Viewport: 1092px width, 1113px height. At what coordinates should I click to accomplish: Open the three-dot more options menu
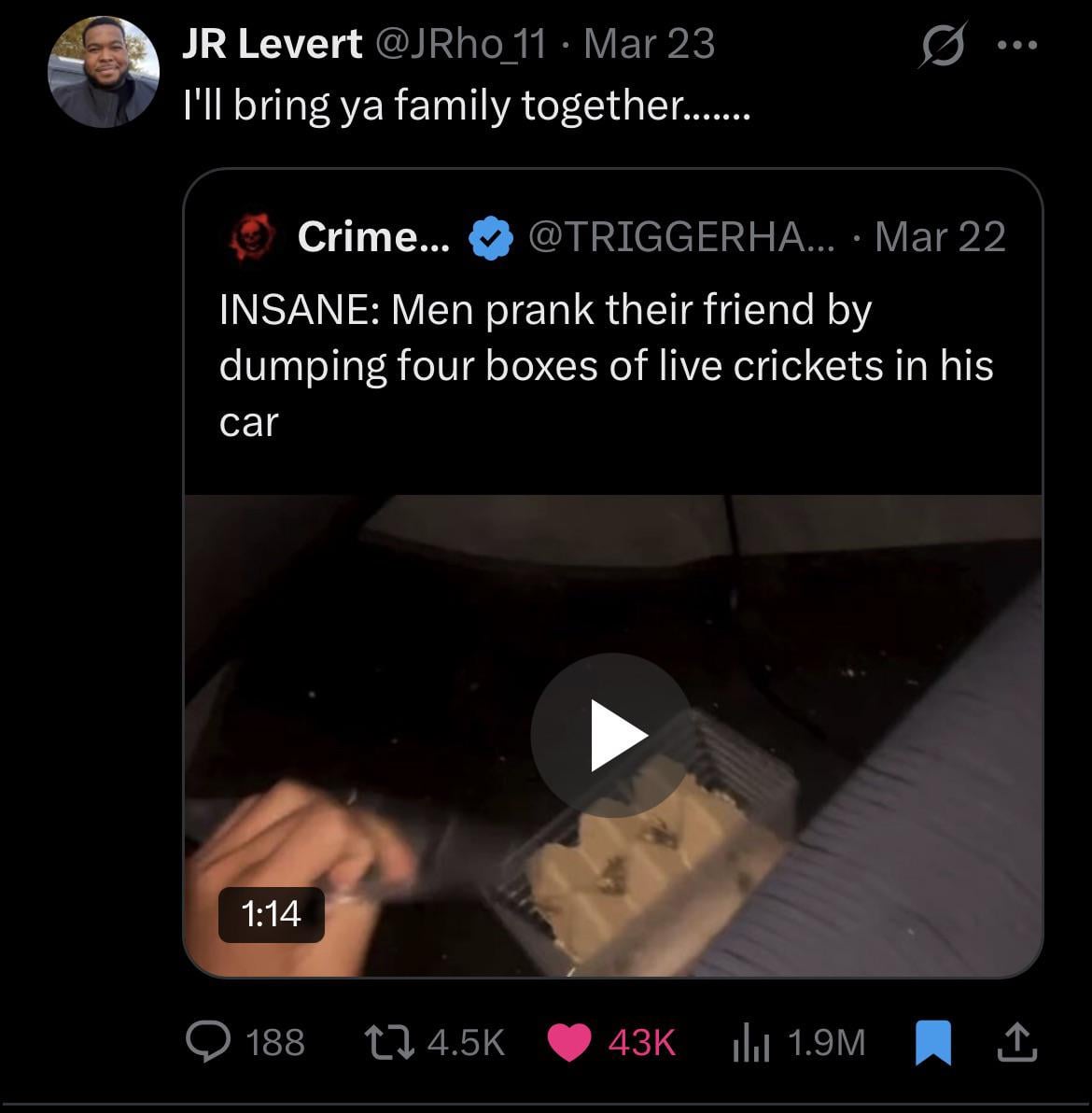click(x=1016, y=45)
